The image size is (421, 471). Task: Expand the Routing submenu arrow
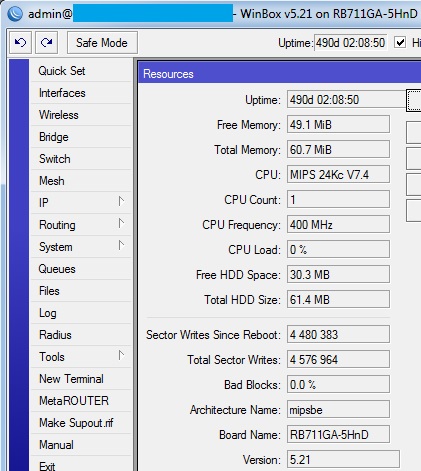tap(121, 223)
